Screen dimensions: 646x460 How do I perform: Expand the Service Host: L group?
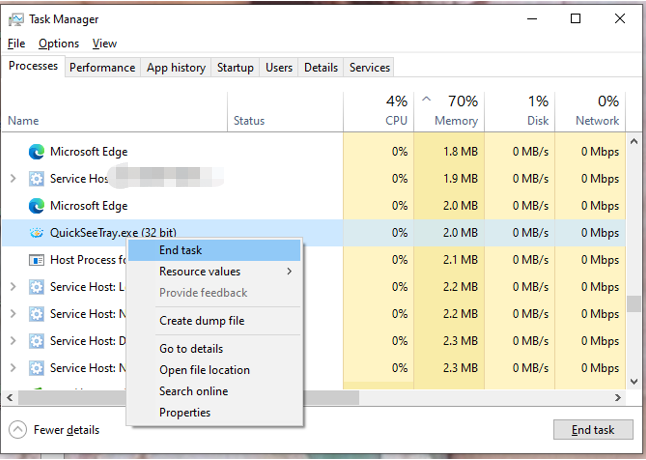(13, 287)
